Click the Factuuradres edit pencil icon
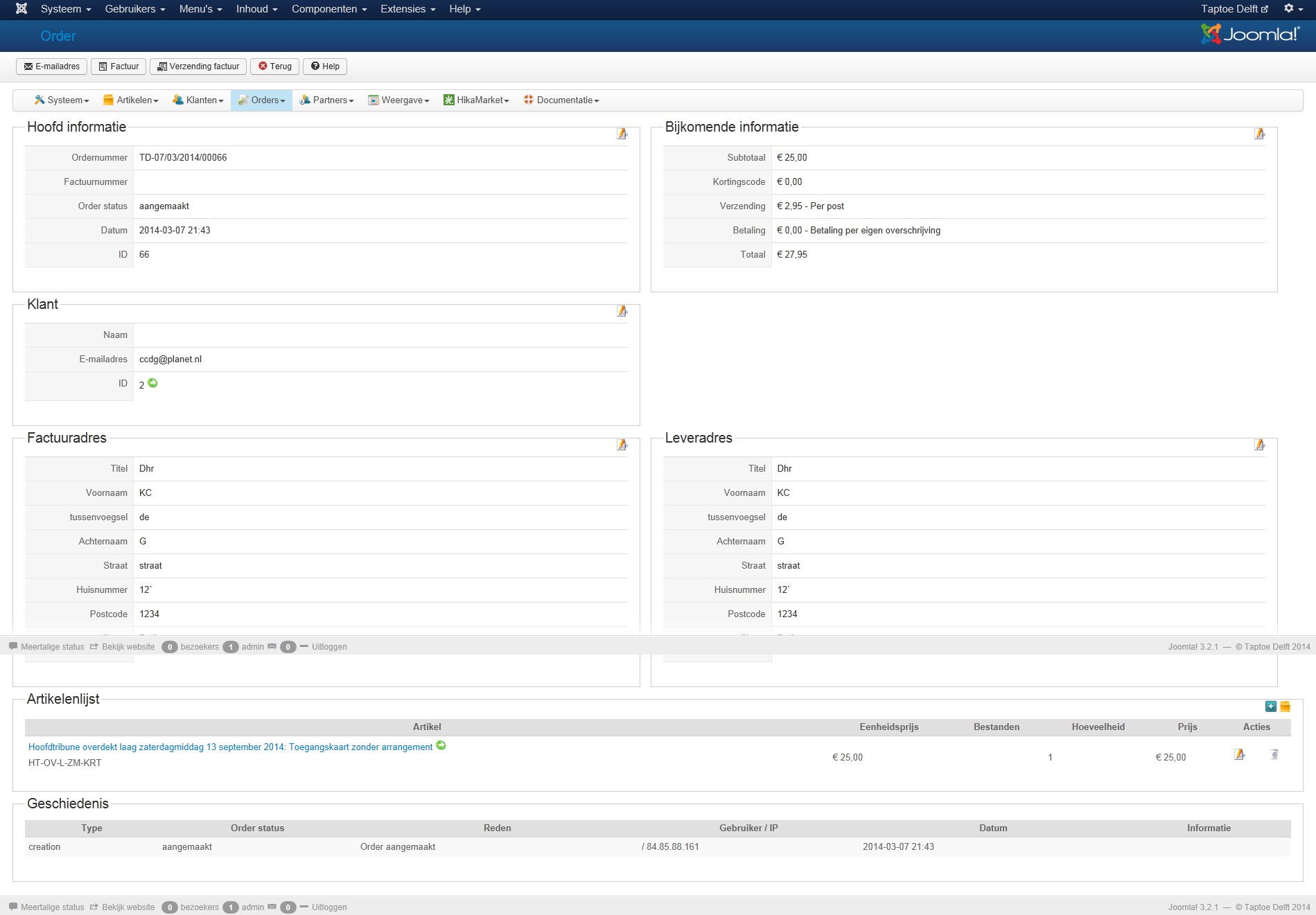The height and width of the screenshot is (915, 1316). (x=622, y=445)
